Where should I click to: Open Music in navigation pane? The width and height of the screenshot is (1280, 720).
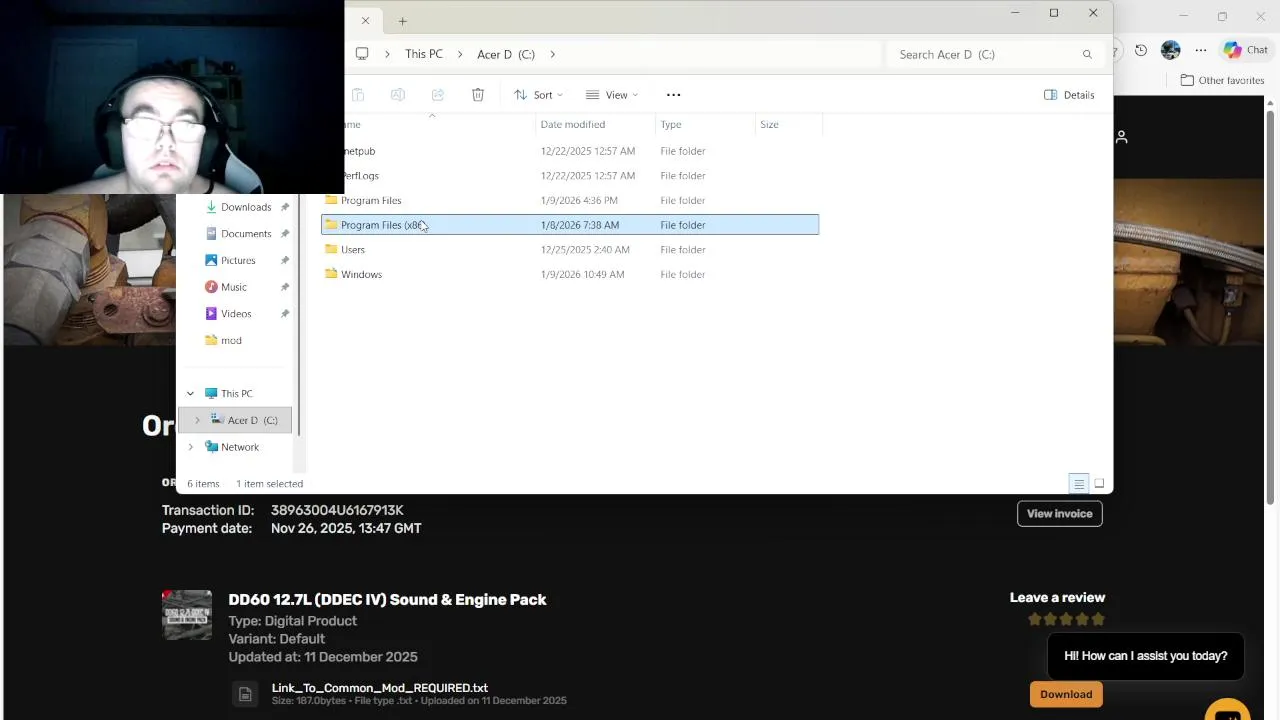tap(234, 287)
